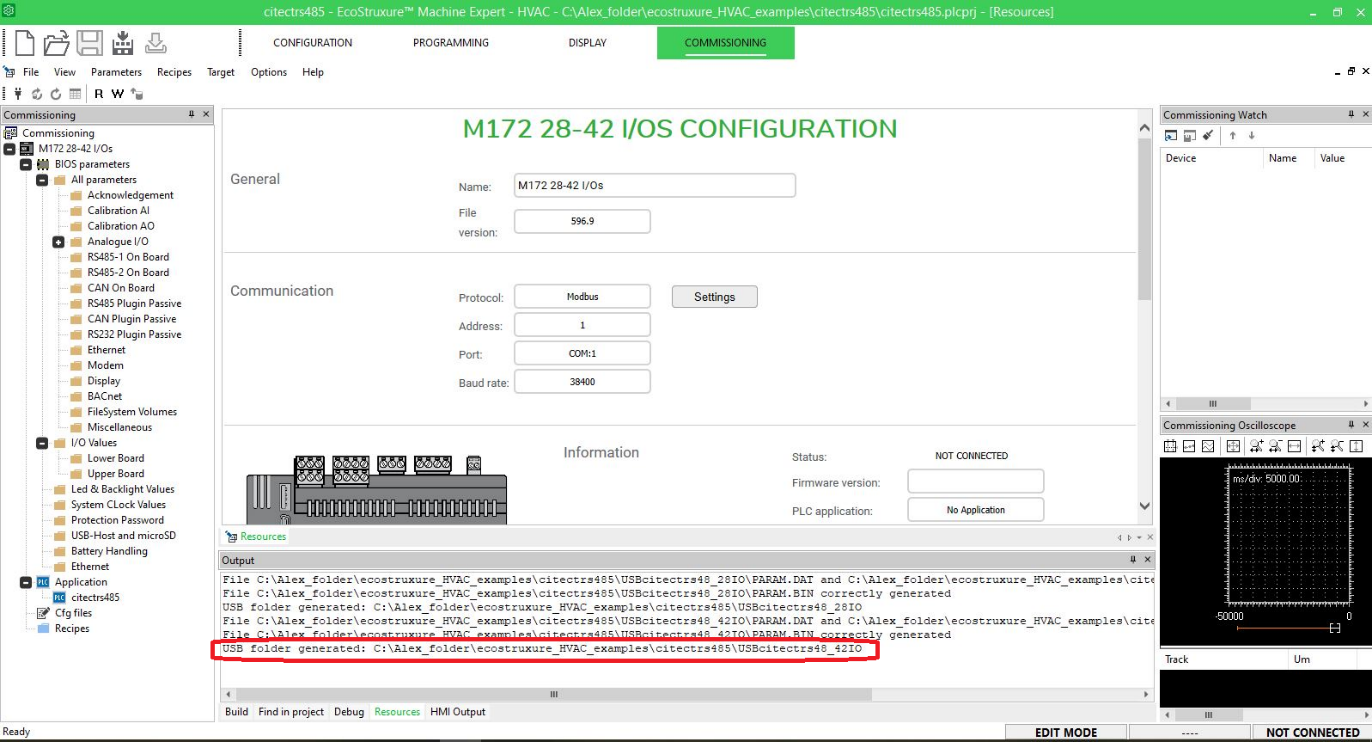
Task: Collapse the BIOS parameters node
Action: coord(26,164)
